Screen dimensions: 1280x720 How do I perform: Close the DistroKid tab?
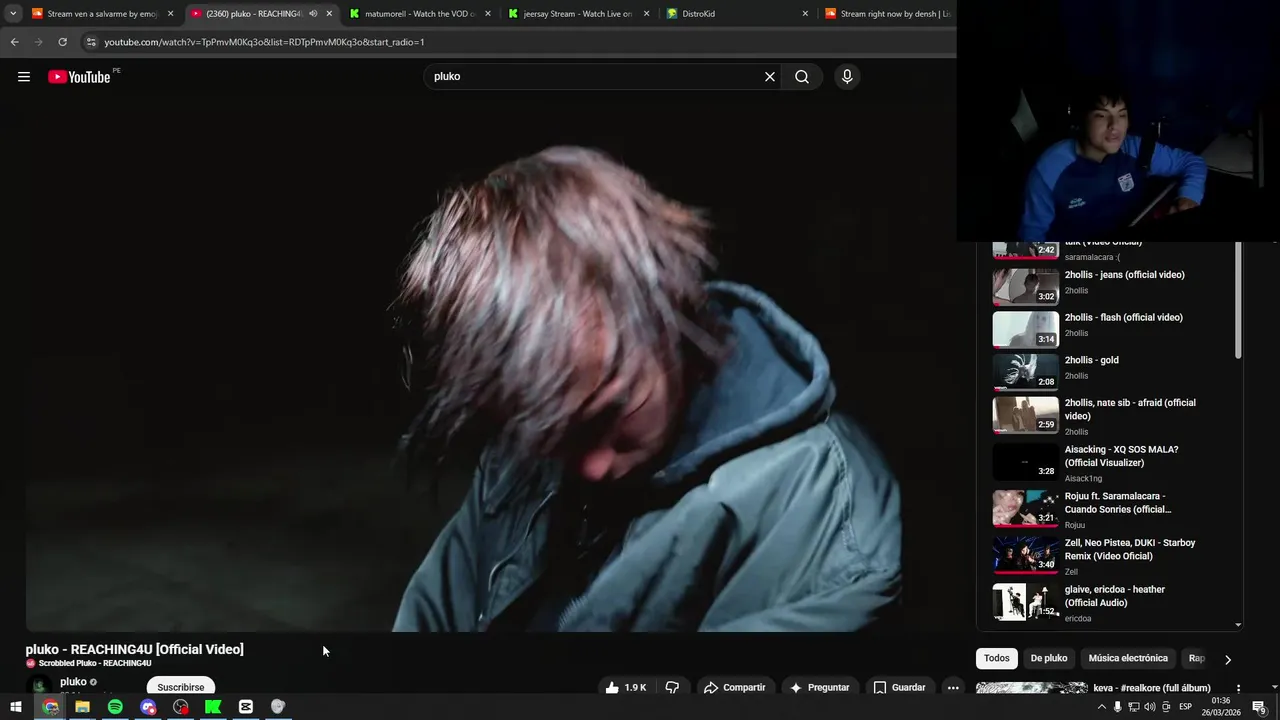tap(805, 14)
